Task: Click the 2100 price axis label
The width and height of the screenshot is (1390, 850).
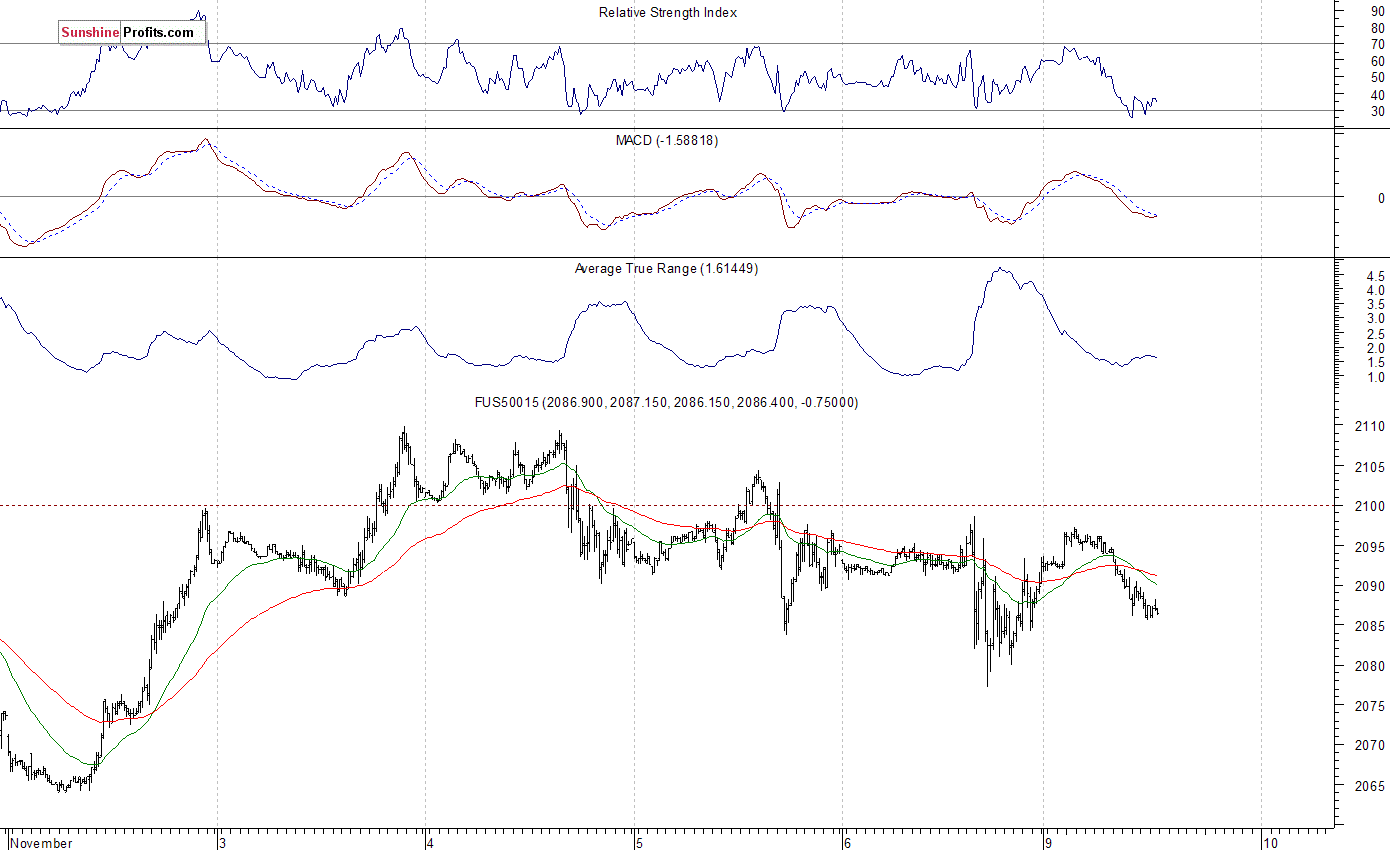Action: [1370, 507]
